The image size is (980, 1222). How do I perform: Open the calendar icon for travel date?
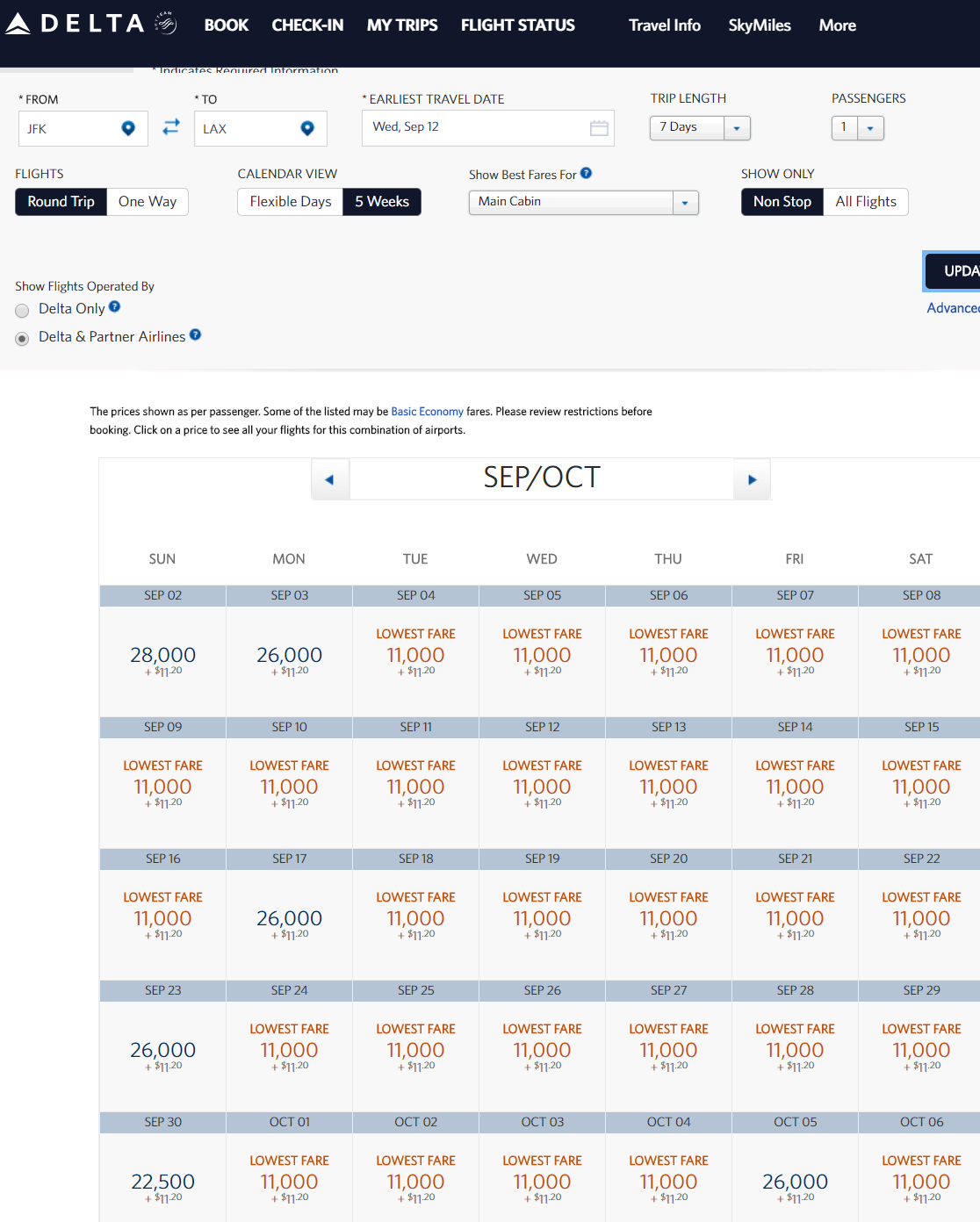[x=599, y=128]
